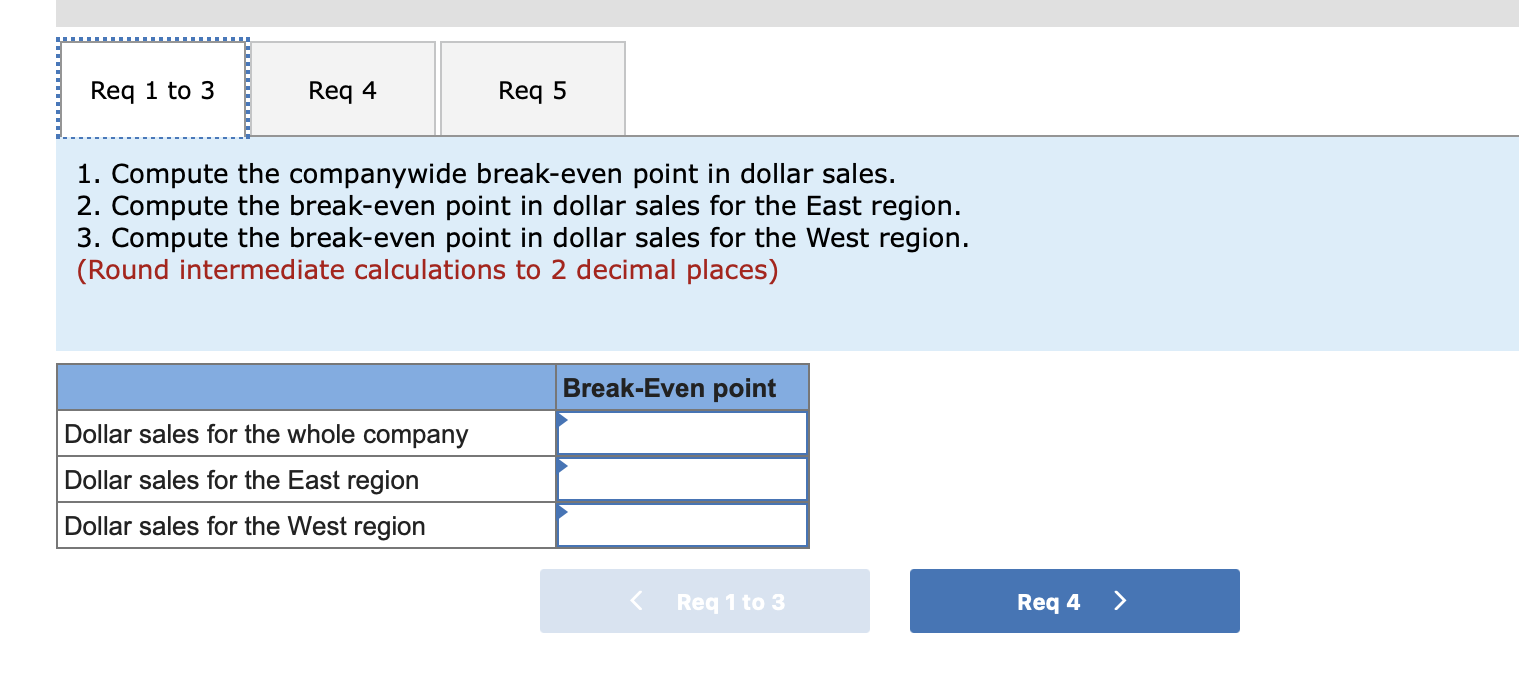Click the red rounding instruction text
The width and height of the screenshot is (1519, 678).
[x=428, y=269]
